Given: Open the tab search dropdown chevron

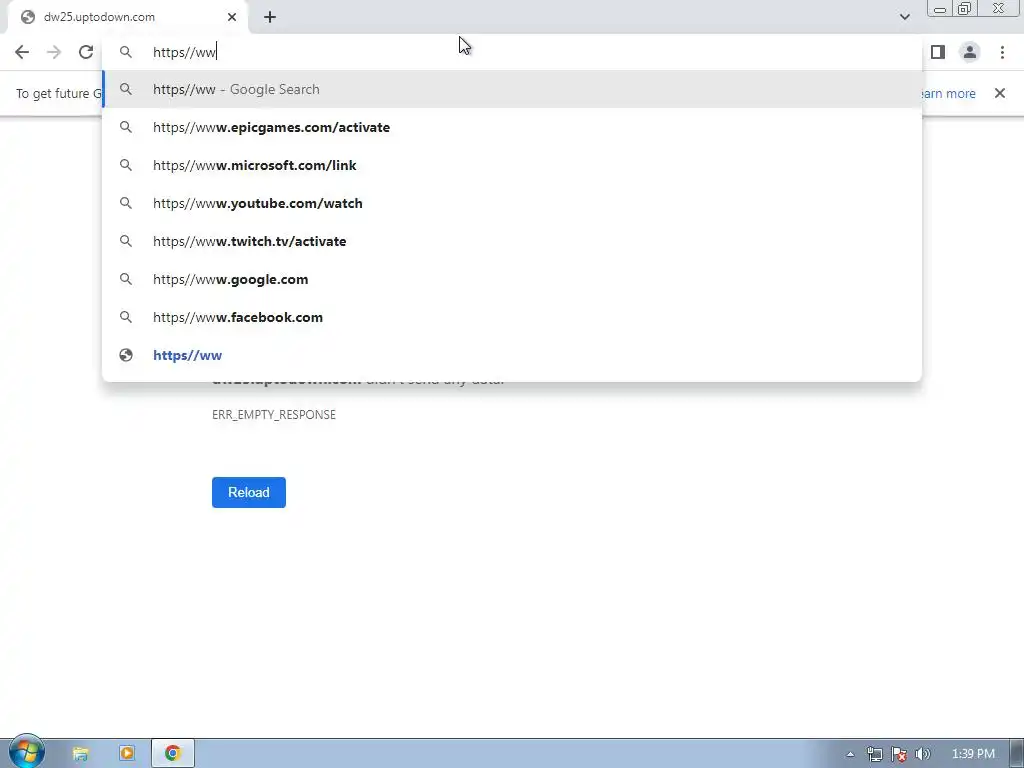Looking at the screenshot, I should [904, 17].
